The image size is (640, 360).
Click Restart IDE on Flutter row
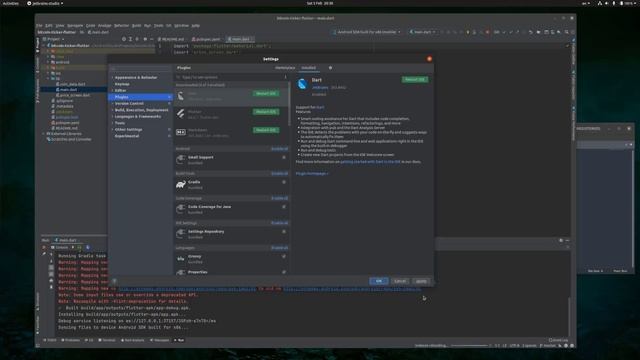click(x=266, y=112)
